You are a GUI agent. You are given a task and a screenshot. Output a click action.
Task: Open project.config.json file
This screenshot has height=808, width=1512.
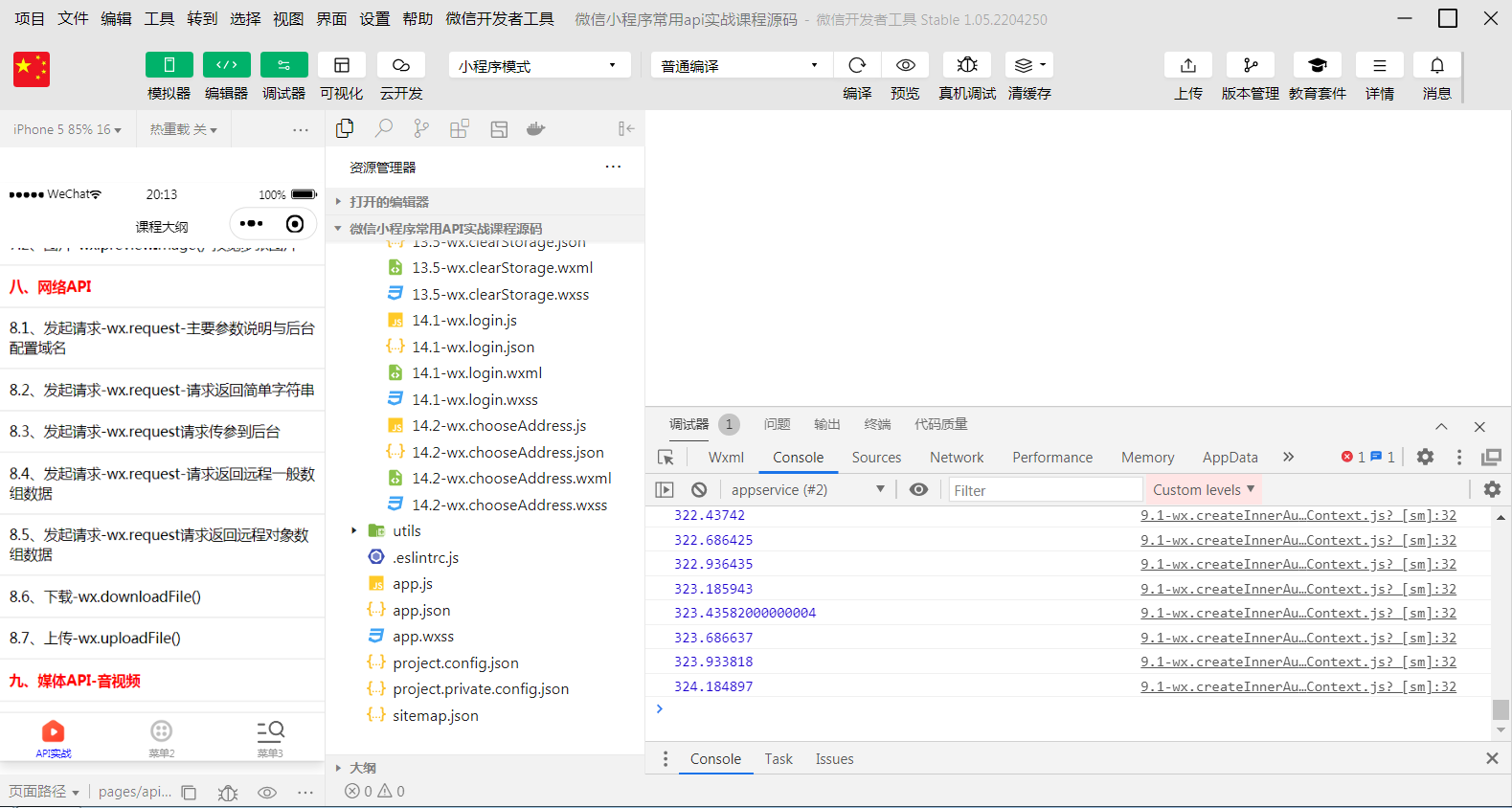(455, 663)
